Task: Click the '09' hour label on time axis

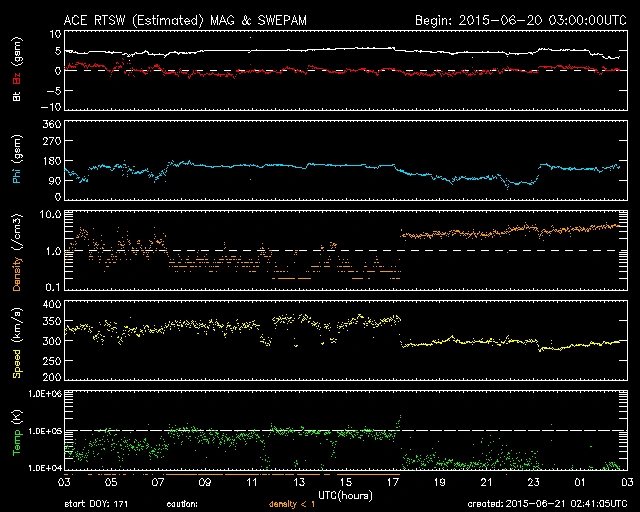Action: pos(205,483)
